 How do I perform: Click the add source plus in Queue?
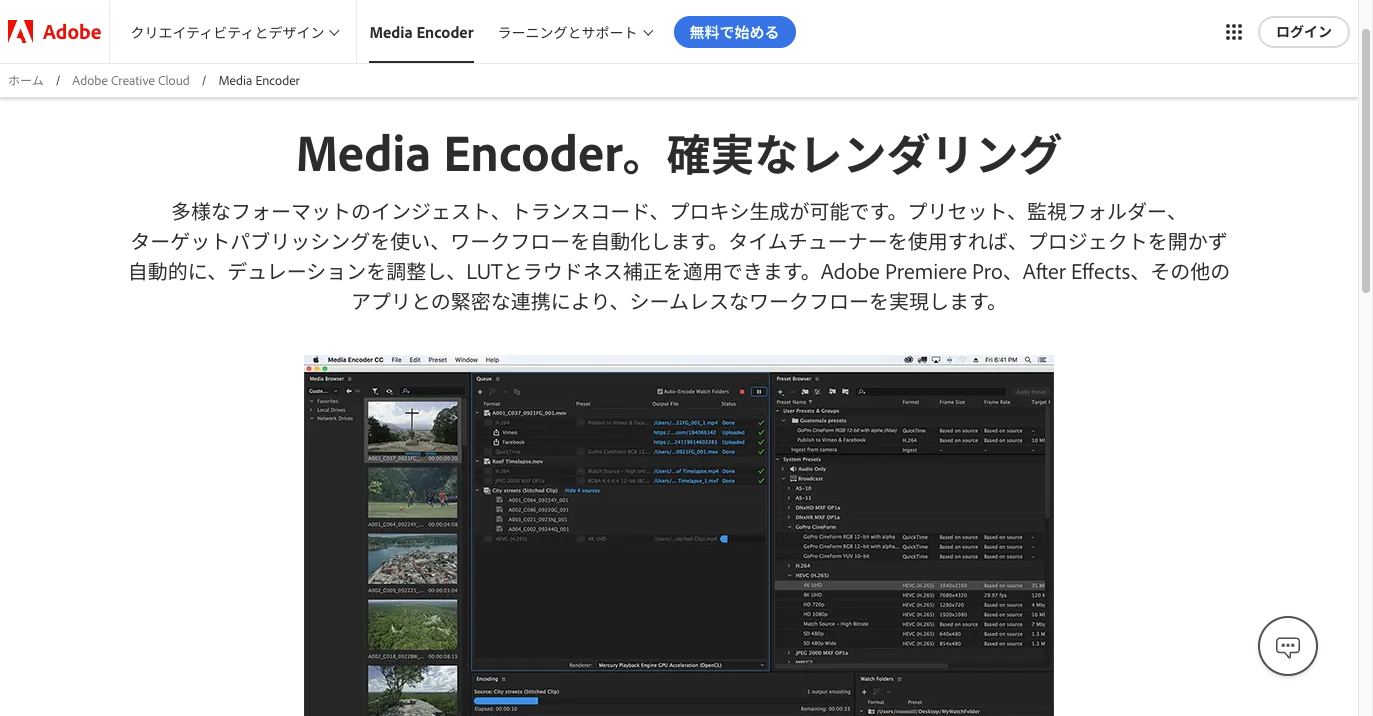coord(480,391)
